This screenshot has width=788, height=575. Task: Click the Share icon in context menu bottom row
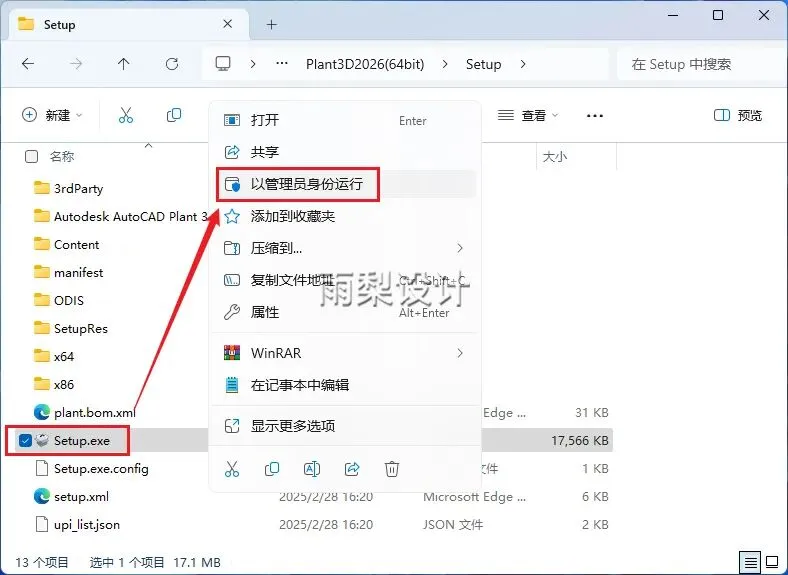352,469
